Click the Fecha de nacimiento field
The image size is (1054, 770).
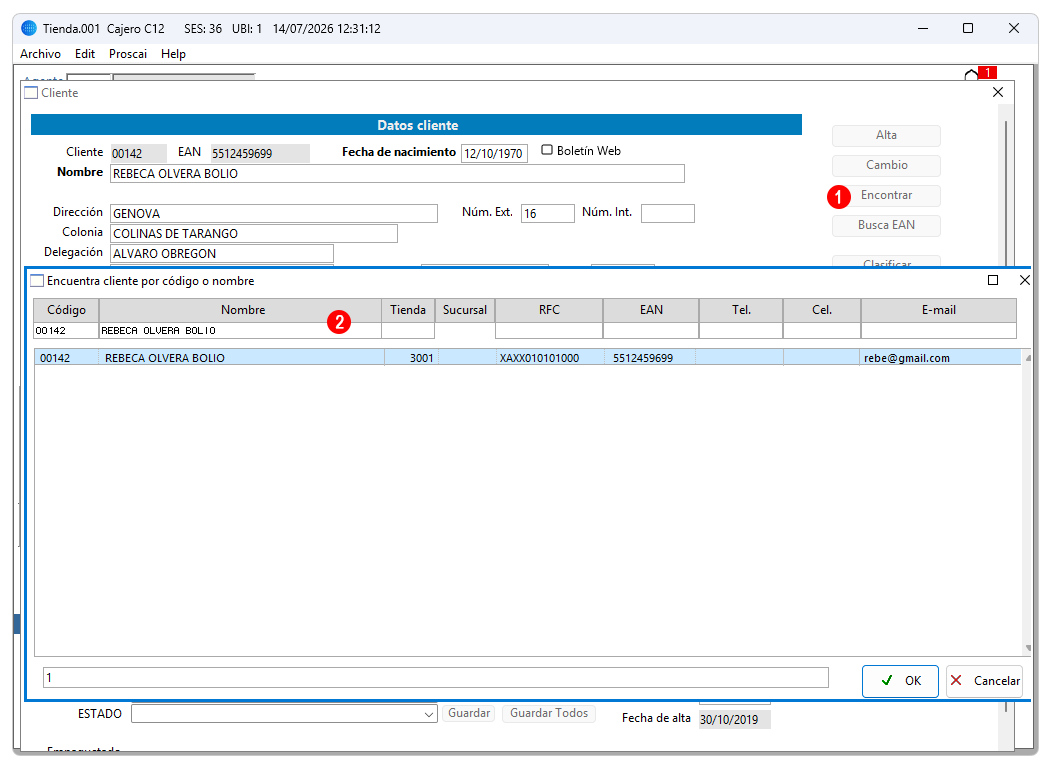[x=494, y=153]
